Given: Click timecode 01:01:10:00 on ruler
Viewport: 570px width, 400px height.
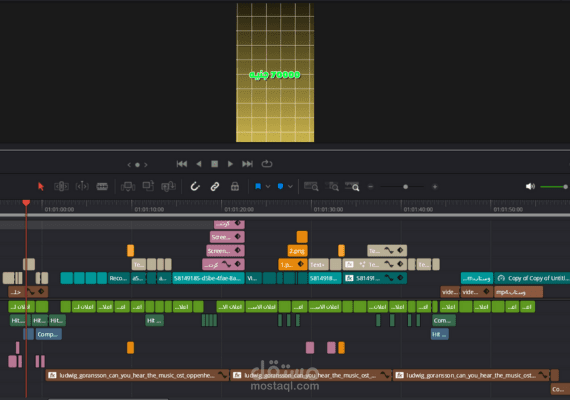Looking at the screenshot, I should 149,209.
